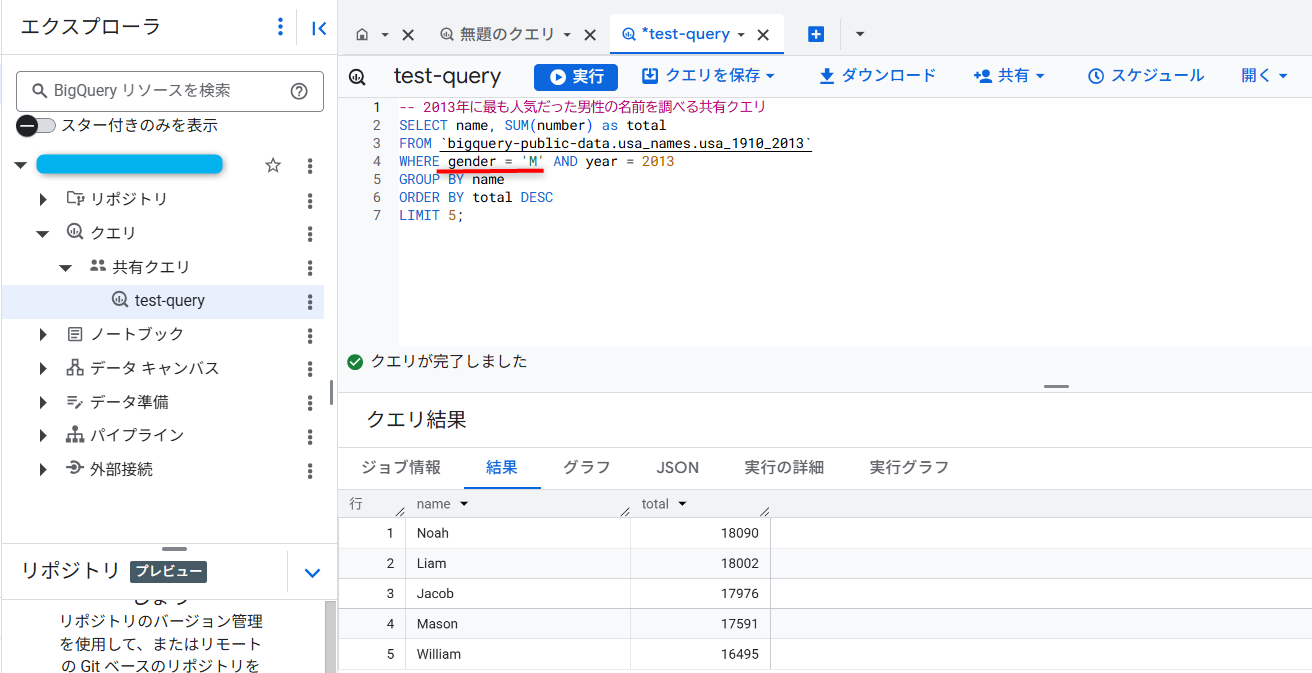Open クエリ row more actions menu
Viewport: 1312px width, 673px height.
point(310,234)
